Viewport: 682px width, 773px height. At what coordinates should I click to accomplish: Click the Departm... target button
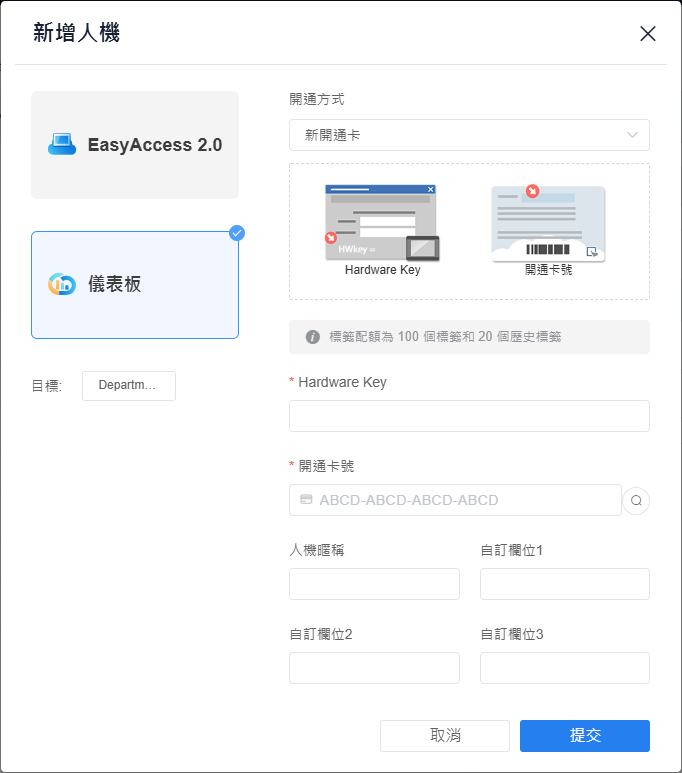pyautogui.click(x=129, y=386)
